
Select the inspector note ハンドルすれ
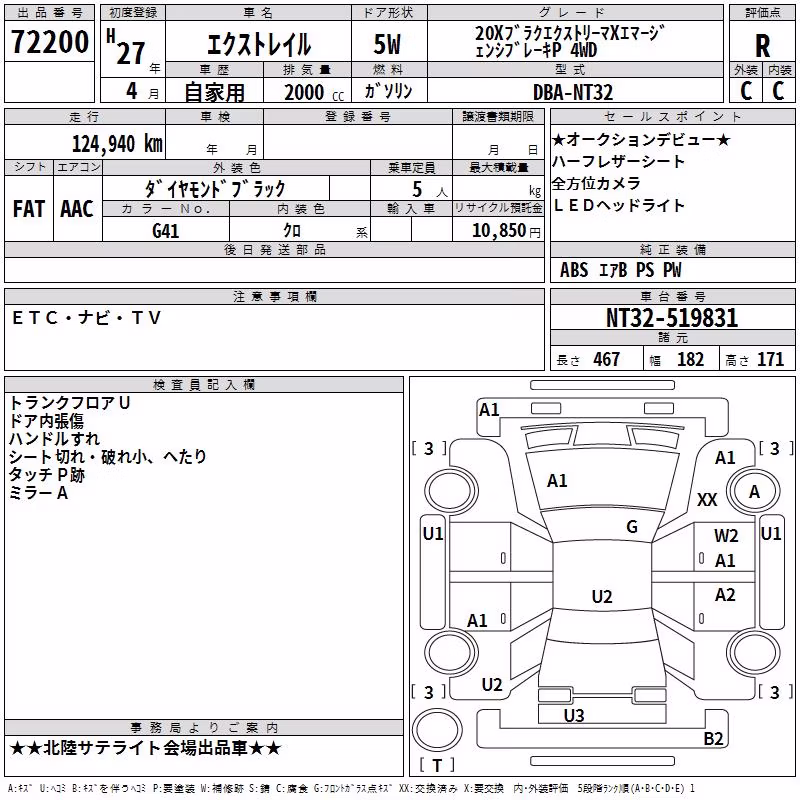55,439
